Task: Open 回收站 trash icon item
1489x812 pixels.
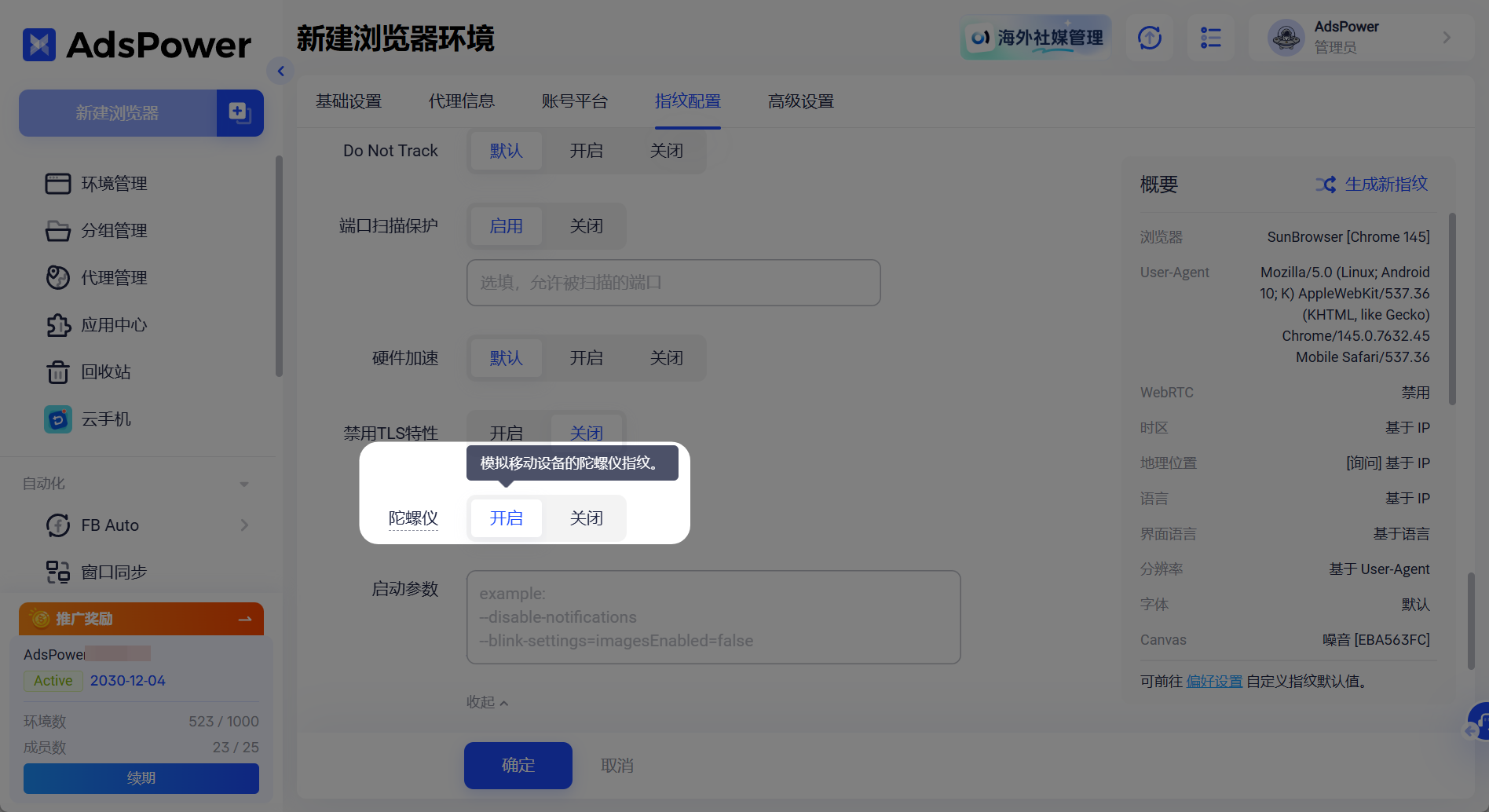Action: [x=89, y=372]
